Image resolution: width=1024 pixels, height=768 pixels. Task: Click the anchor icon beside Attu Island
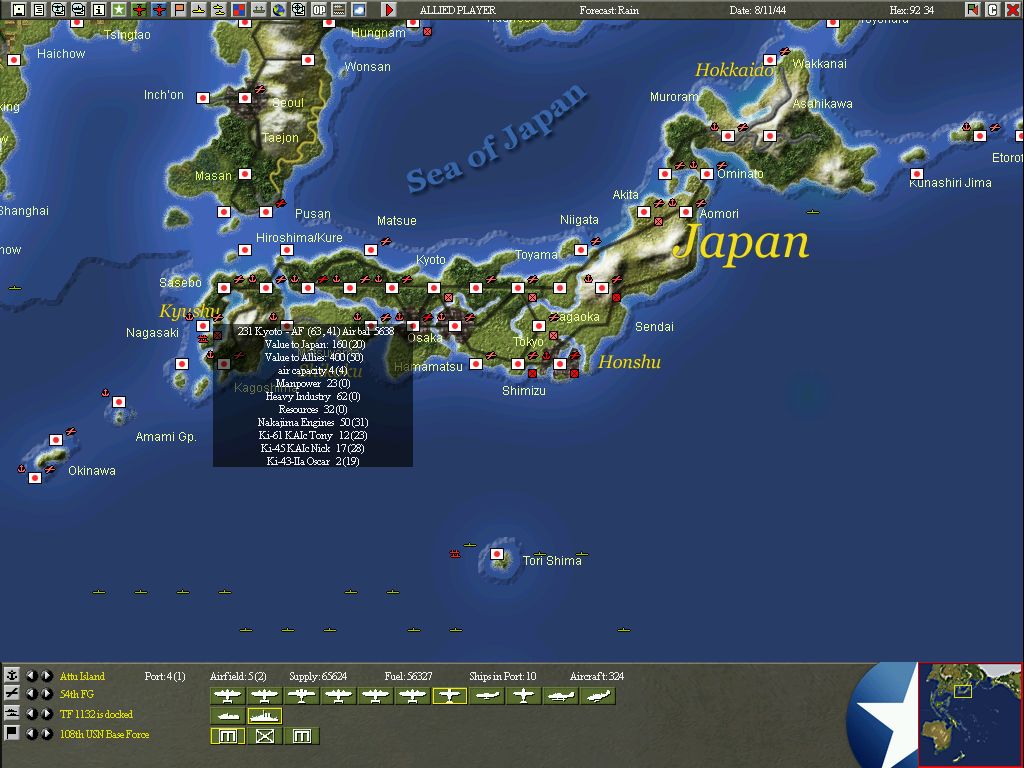point(12,675)
